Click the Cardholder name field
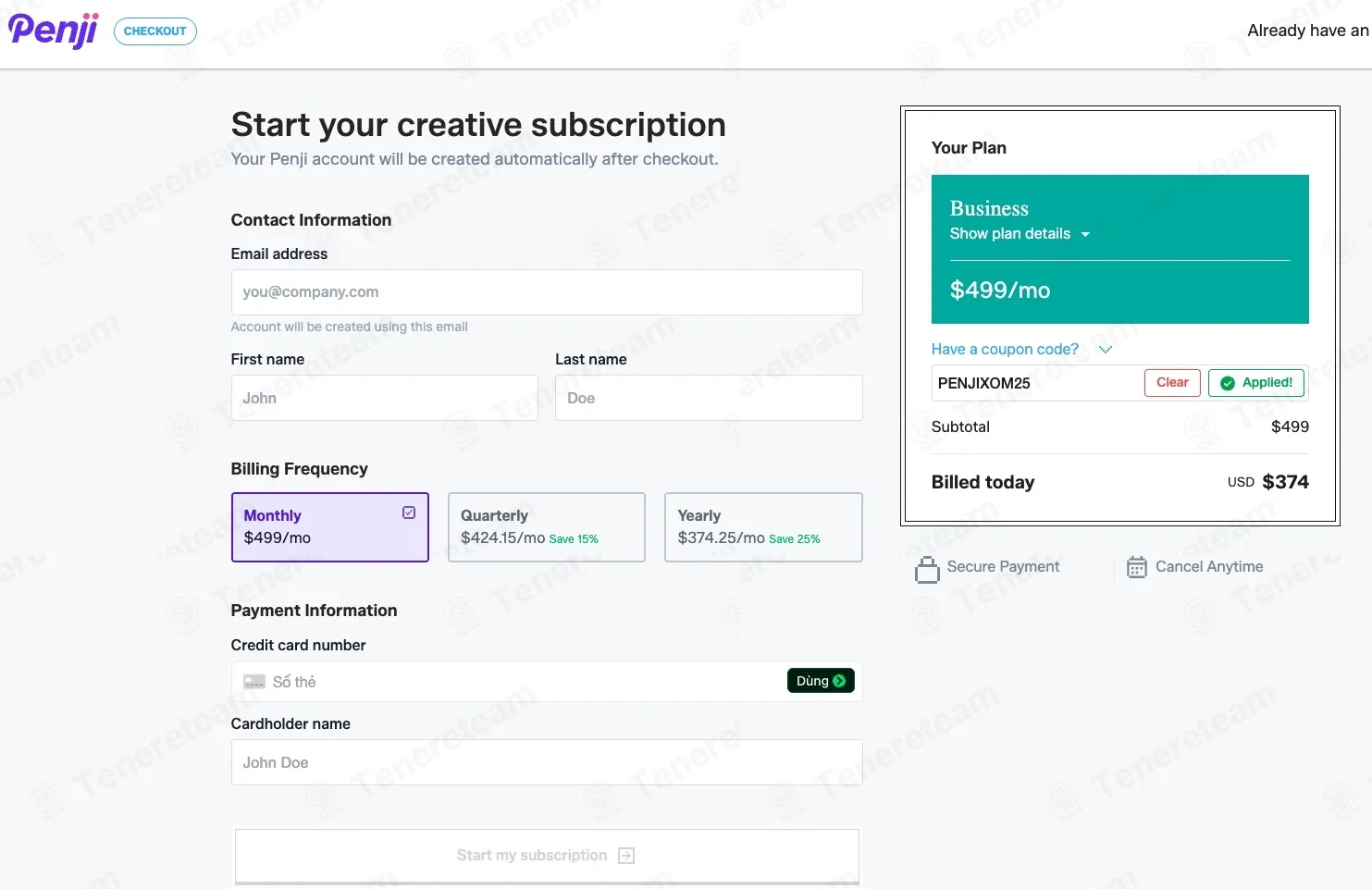This screenshot has width=1372, height=889. point(547,762)
